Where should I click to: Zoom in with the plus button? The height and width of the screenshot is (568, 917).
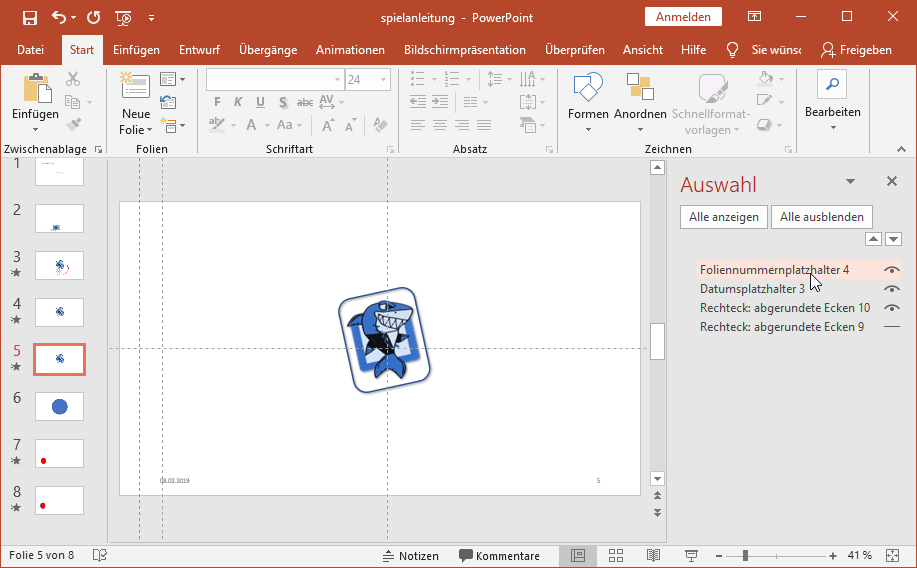[x=833, y=556]
